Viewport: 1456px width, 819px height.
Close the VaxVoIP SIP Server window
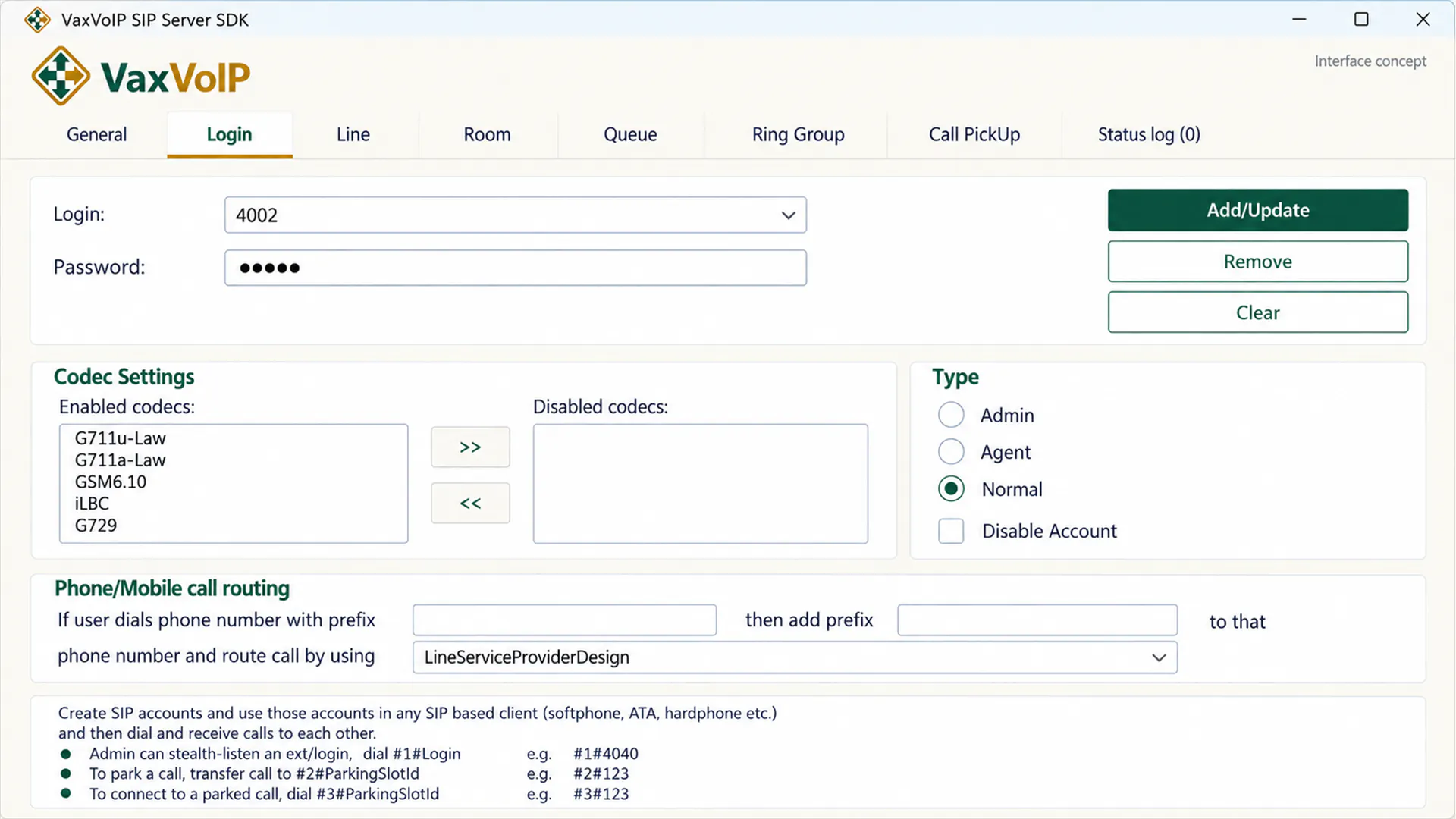[x=1423, y=20]
